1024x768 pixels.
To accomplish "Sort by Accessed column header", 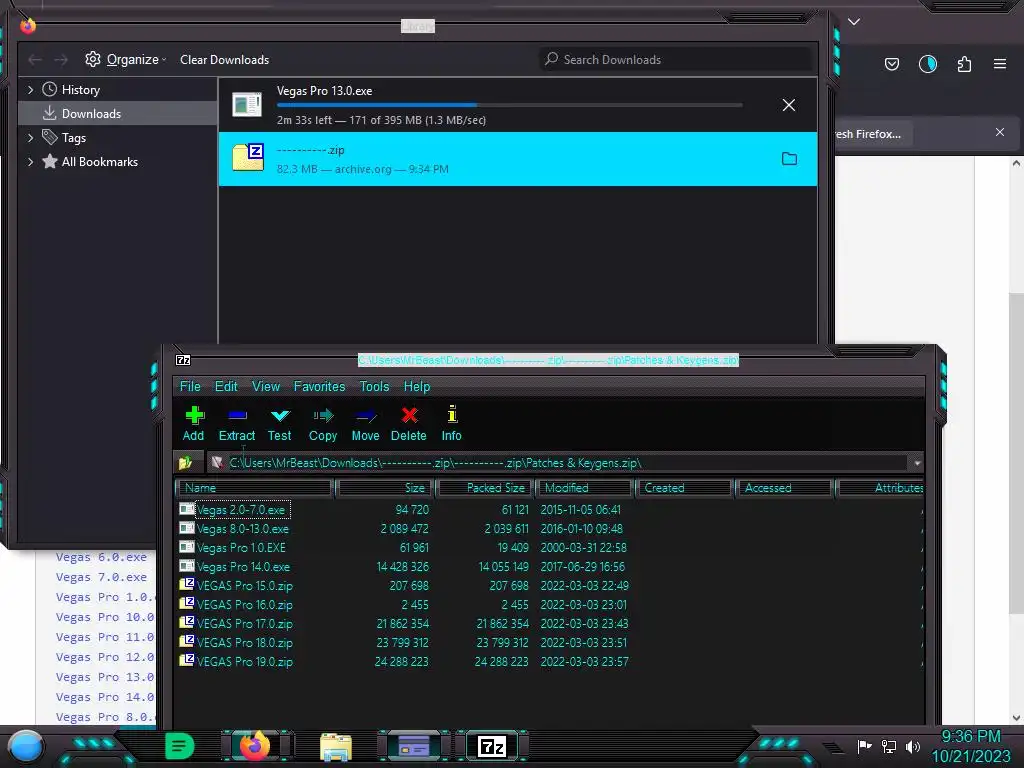I will point(785,488).
